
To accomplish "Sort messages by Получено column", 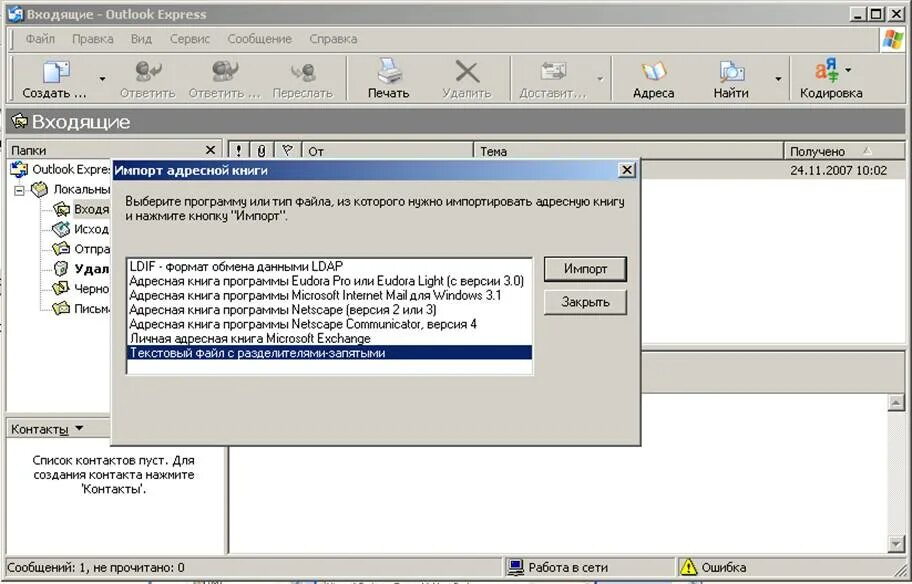I will point(844,151).
